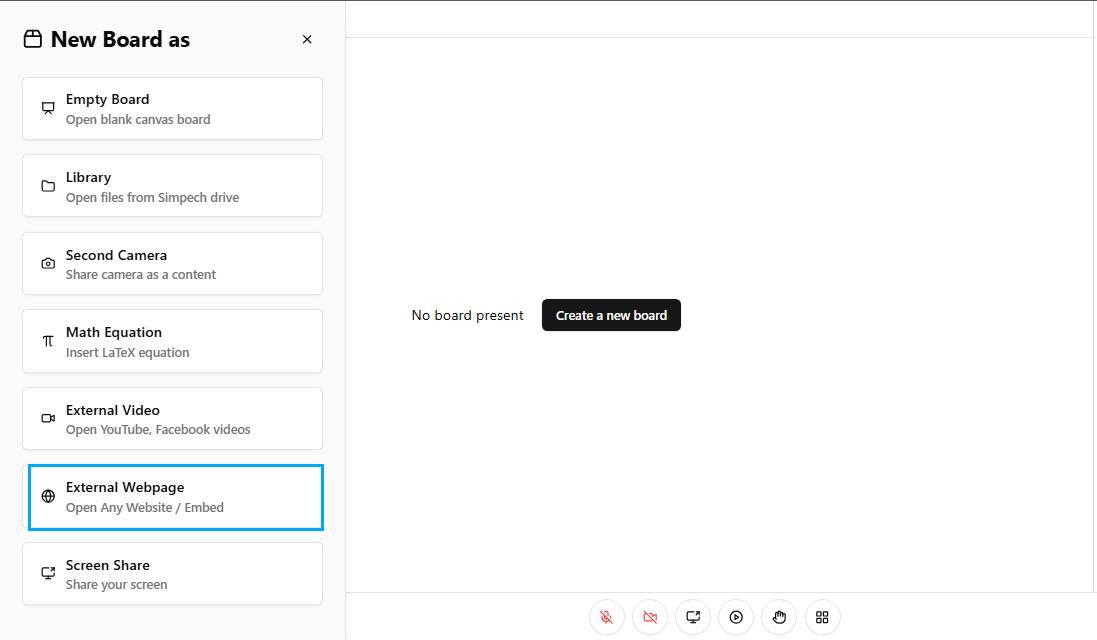This screenshot has height=640, width=1097.
Task: Click the folder icon beside Library
Action: [48, 186]
